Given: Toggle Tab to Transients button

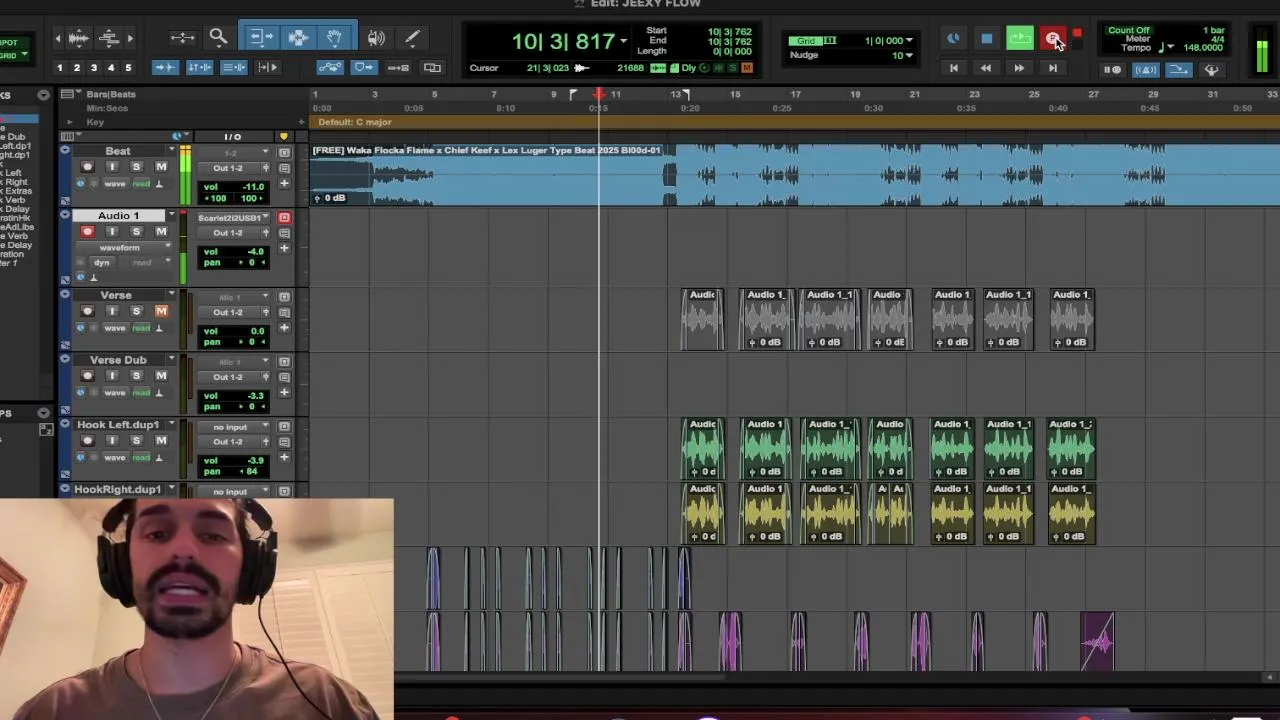Looking at the screenshot, I should tap(165, 67).
